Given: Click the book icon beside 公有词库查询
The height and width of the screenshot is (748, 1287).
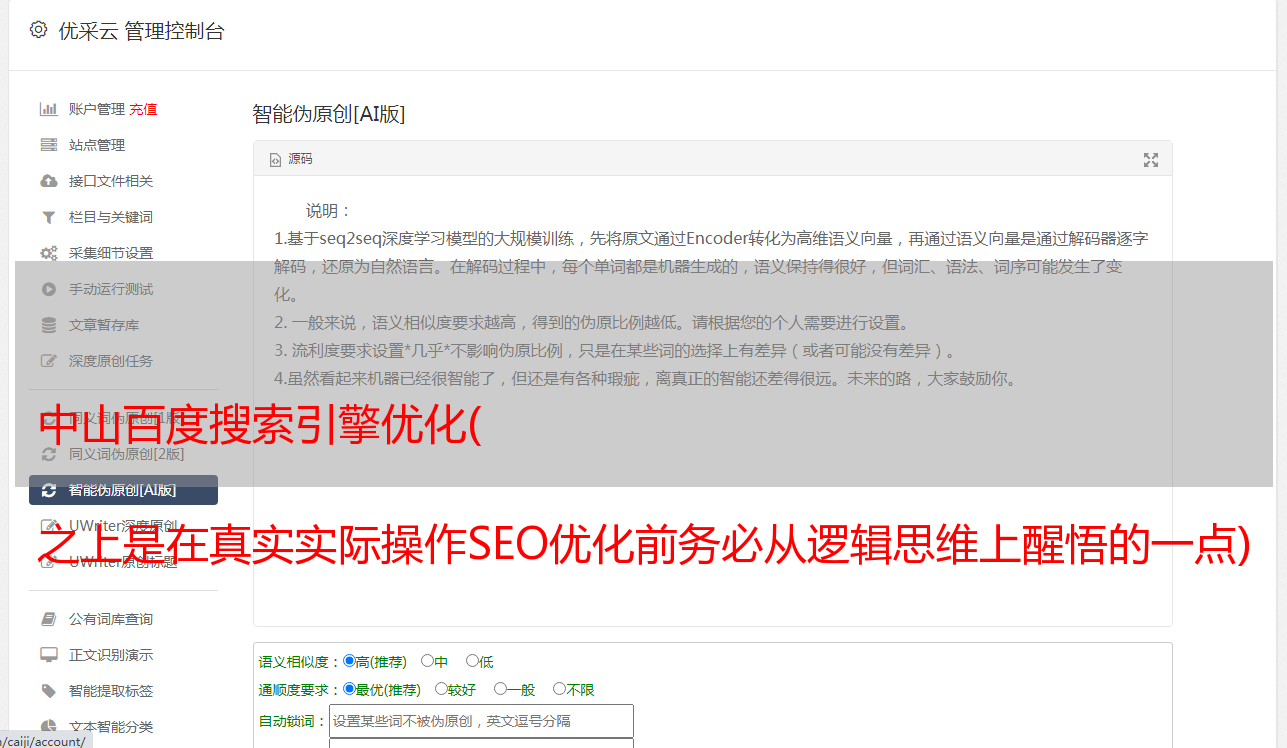Looking at the screenshot, I should coord(48,619).
